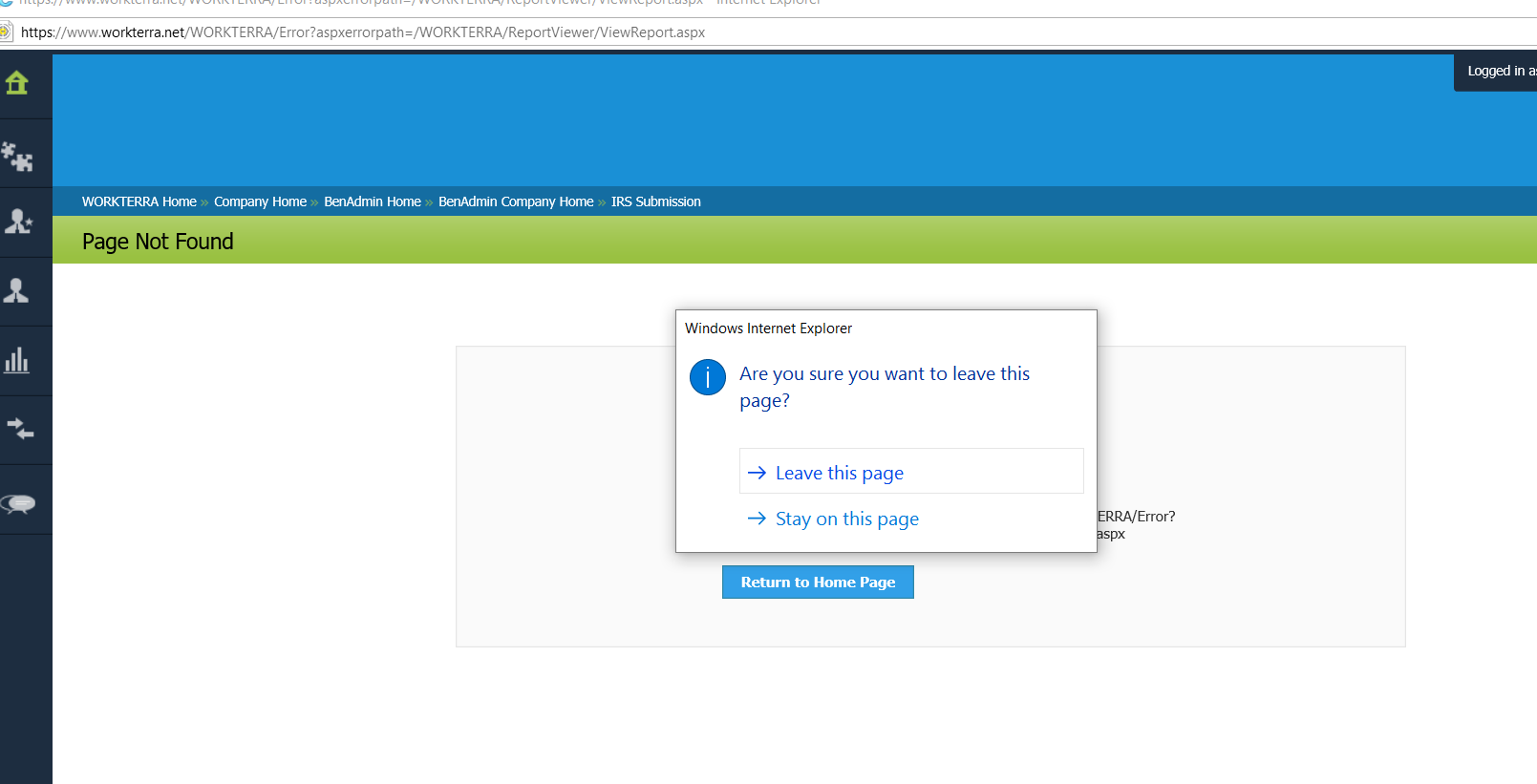Select the user with star sidebar icon
This screenshot has height=784, width=1537.
point(18,222)
